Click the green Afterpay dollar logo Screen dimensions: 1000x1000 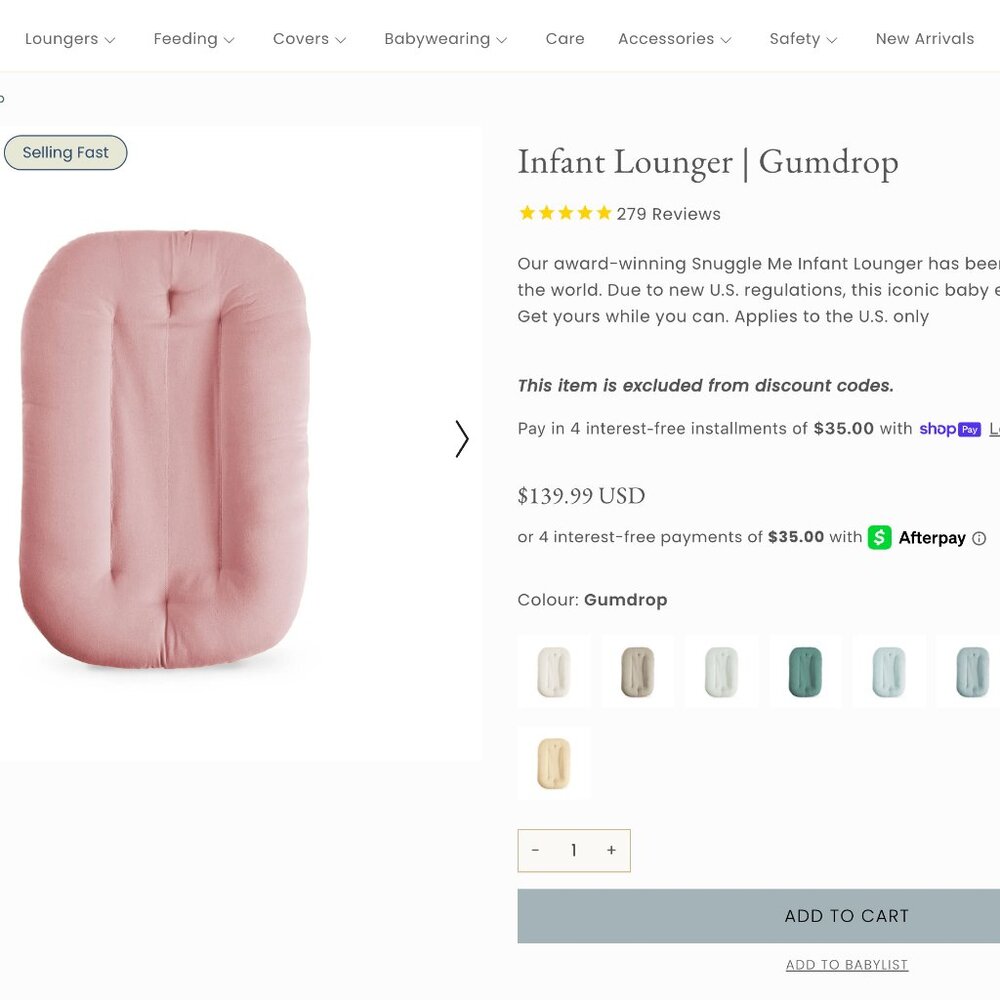879,538
